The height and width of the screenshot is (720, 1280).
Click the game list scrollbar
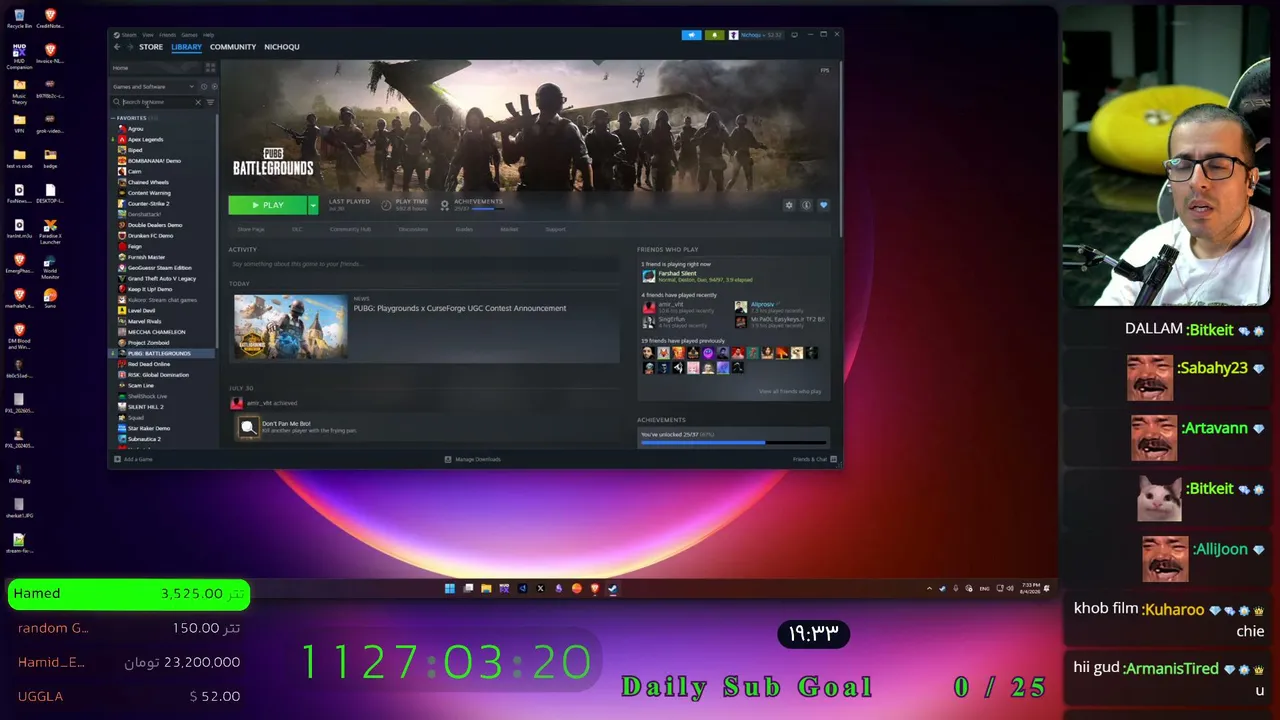[217, 230]
